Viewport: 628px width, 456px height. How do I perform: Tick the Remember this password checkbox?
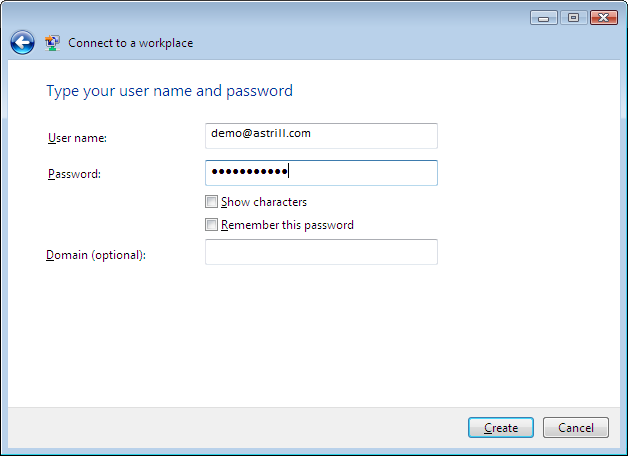pos(211,225)
